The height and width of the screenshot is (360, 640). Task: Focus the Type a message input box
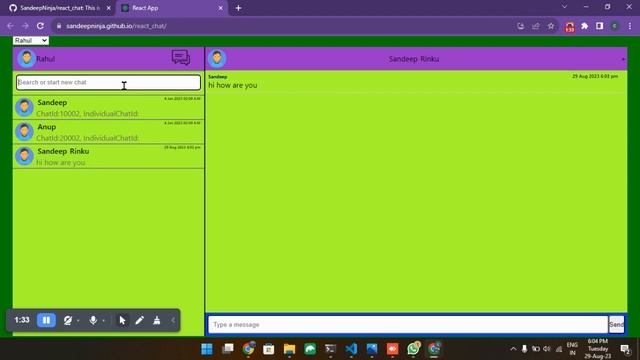pyautogui.click(x=408, y=324)
